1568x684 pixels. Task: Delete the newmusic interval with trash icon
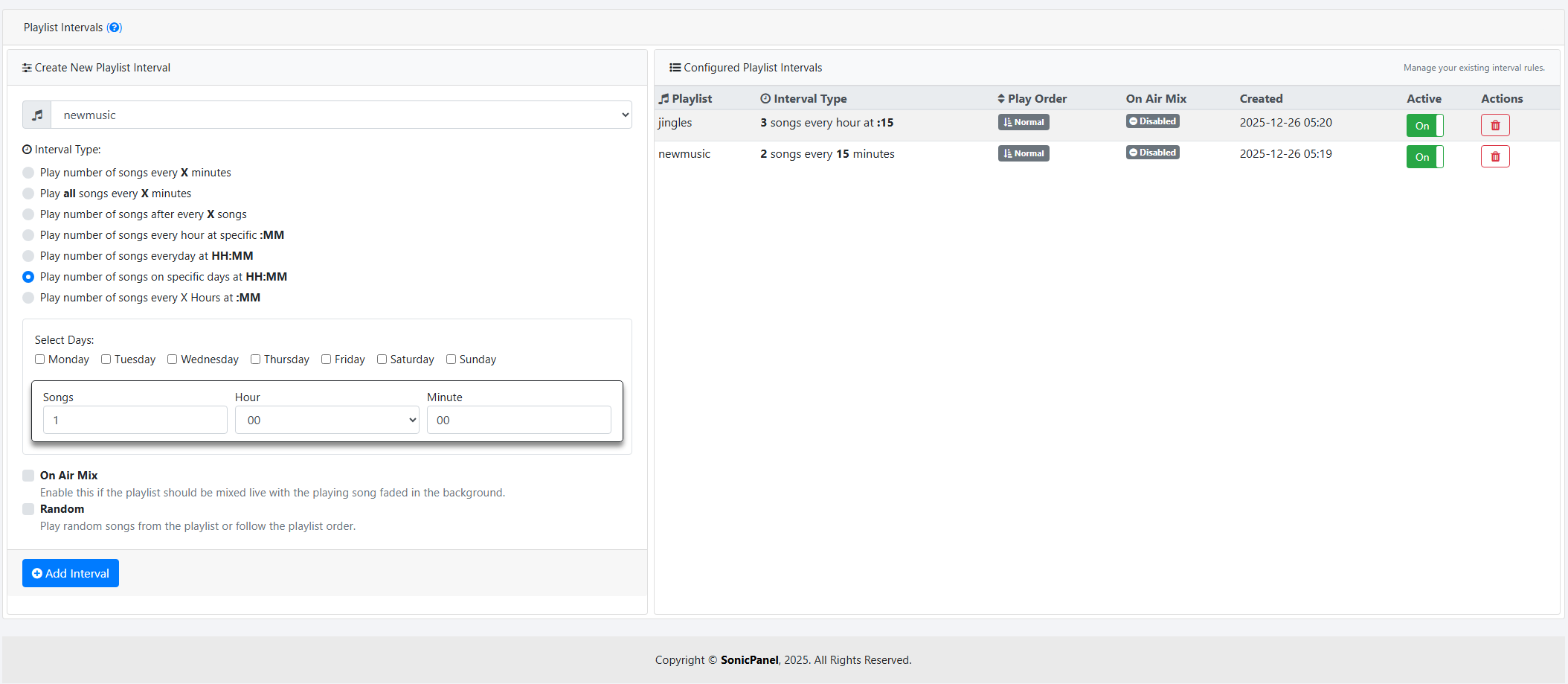point(1494,156)
